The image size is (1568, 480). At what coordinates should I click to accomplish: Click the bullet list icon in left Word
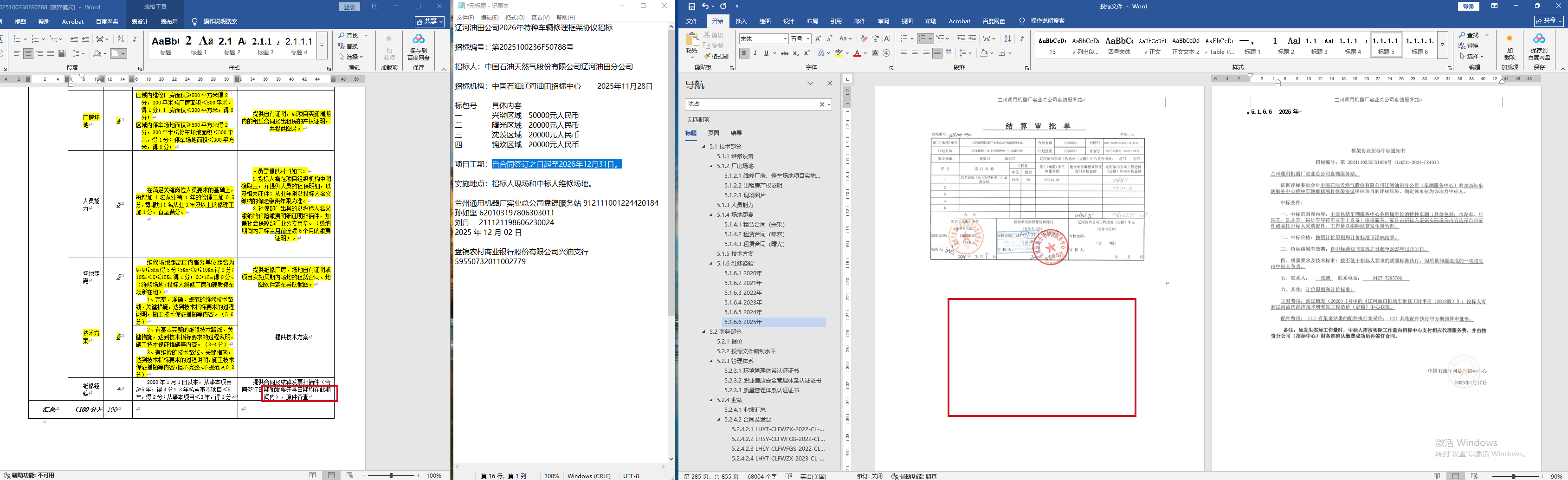tap(17, 39)
